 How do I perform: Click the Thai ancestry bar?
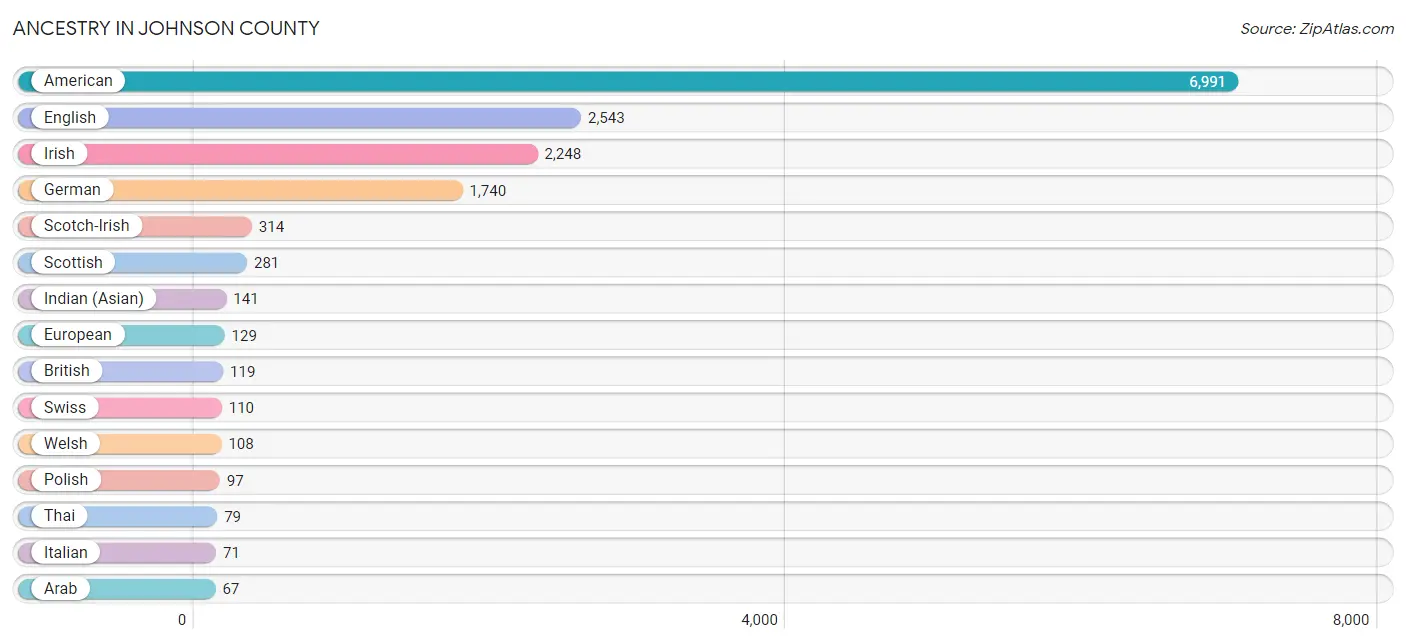click(x=118, y=516)
